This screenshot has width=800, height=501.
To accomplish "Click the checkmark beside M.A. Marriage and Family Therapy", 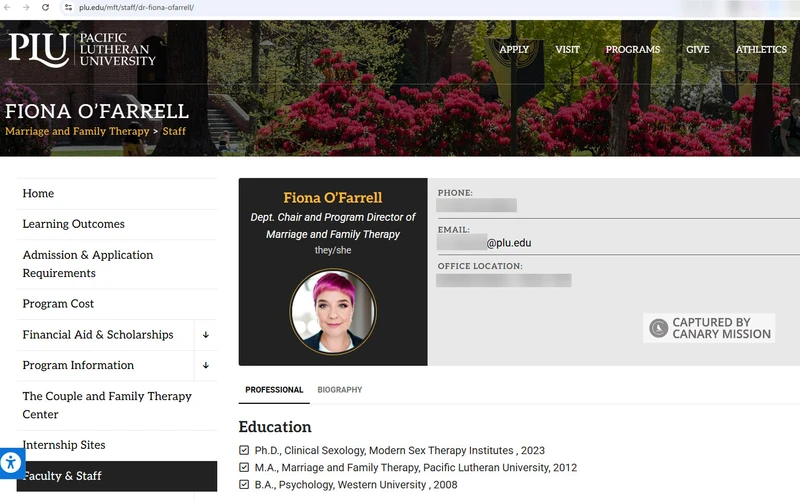I will [244, 467].
